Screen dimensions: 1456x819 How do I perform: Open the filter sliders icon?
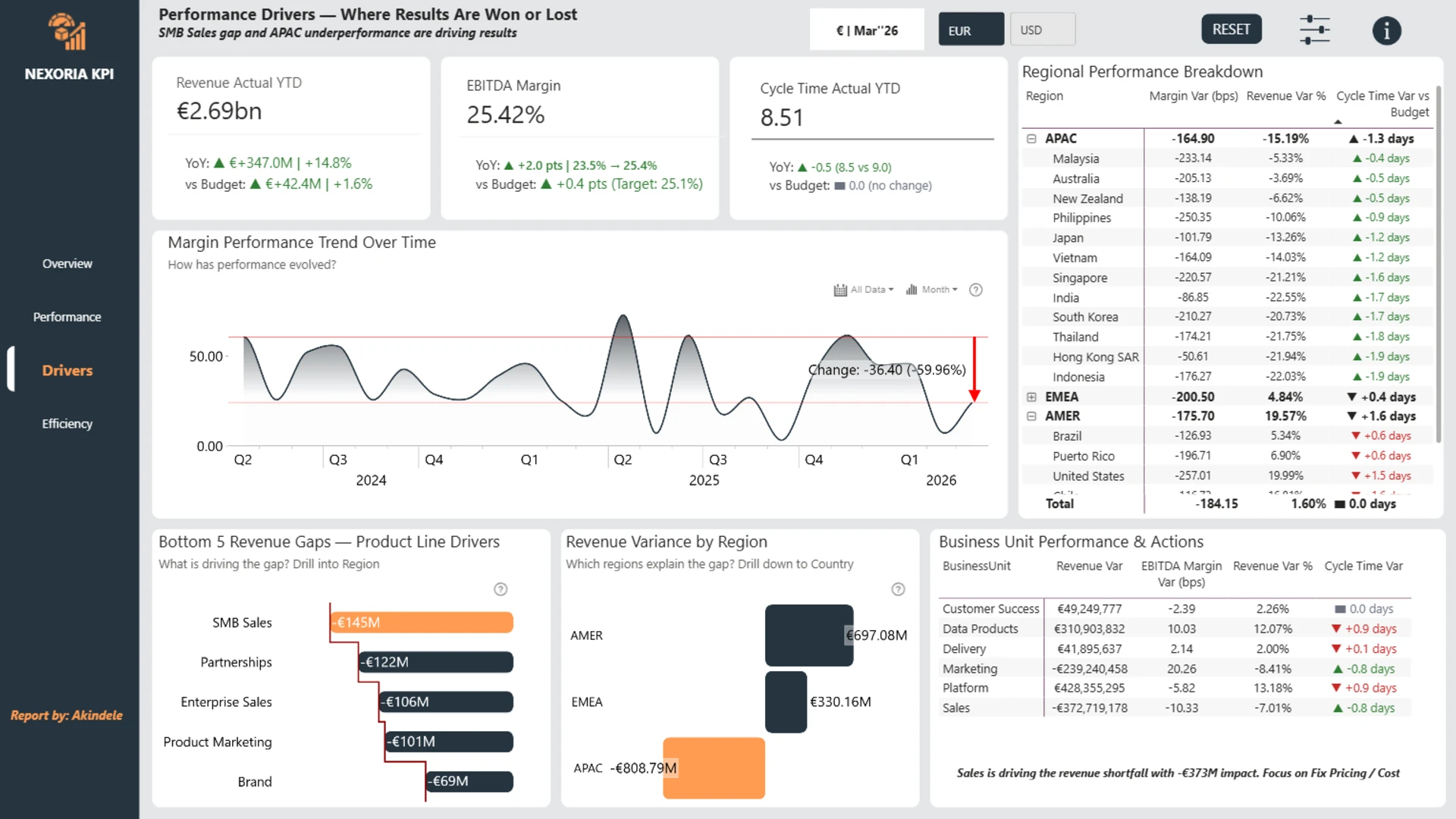(1314, 30)
